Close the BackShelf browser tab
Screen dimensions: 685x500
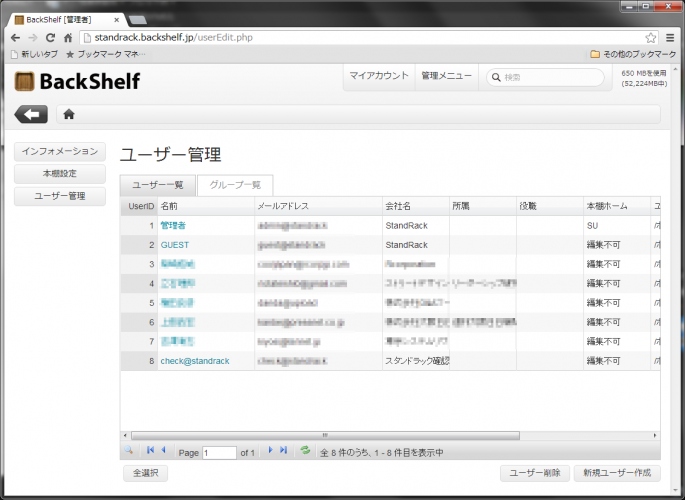tap(117, 20)
